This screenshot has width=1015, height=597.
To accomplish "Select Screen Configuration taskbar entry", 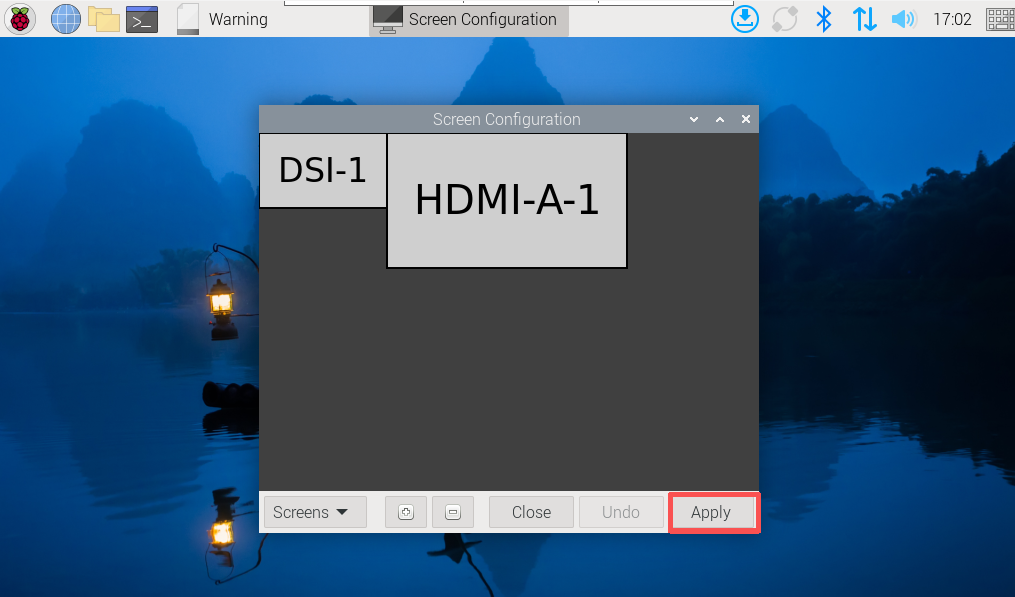I will click(468, 19).
